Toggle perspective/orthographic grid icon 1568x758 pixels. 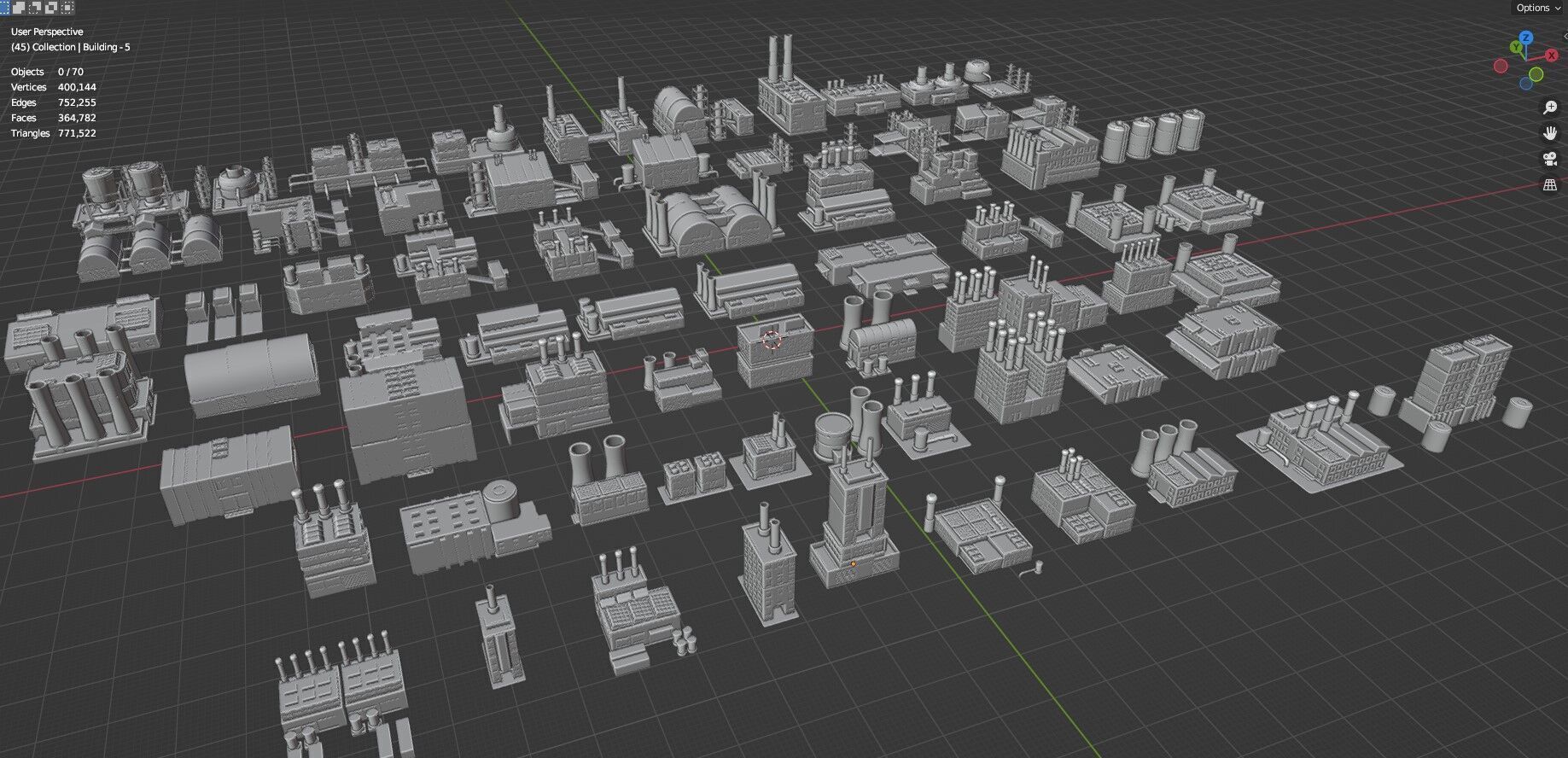click(1550, 184)
